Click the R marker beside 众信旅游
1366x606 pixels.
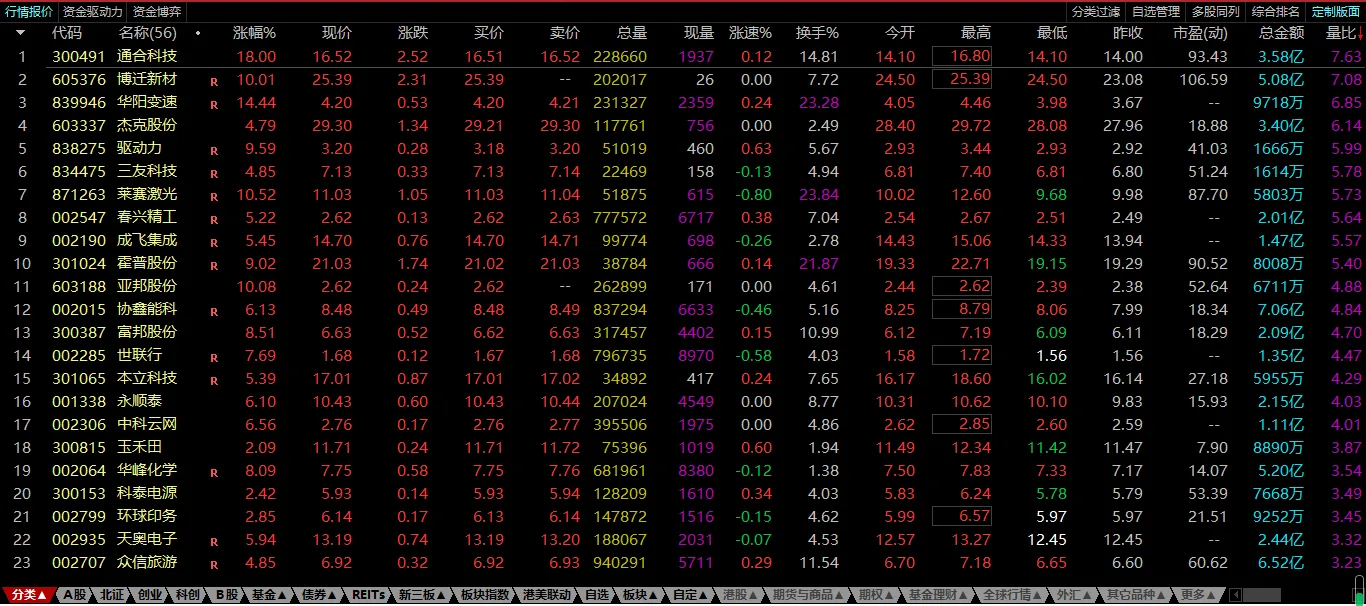point(214,564)
